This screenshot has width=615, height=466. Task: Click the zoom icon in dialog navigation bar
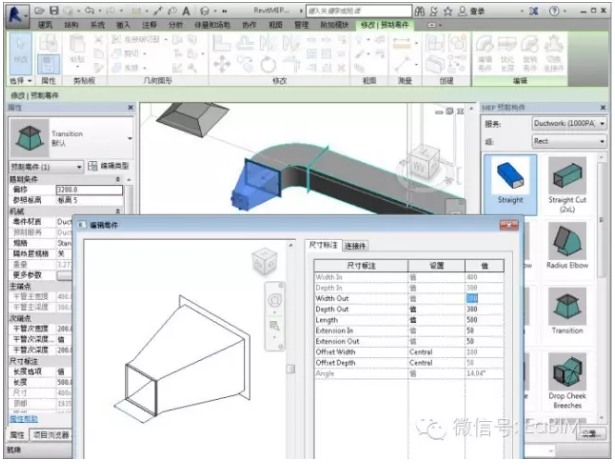[274, 326]
